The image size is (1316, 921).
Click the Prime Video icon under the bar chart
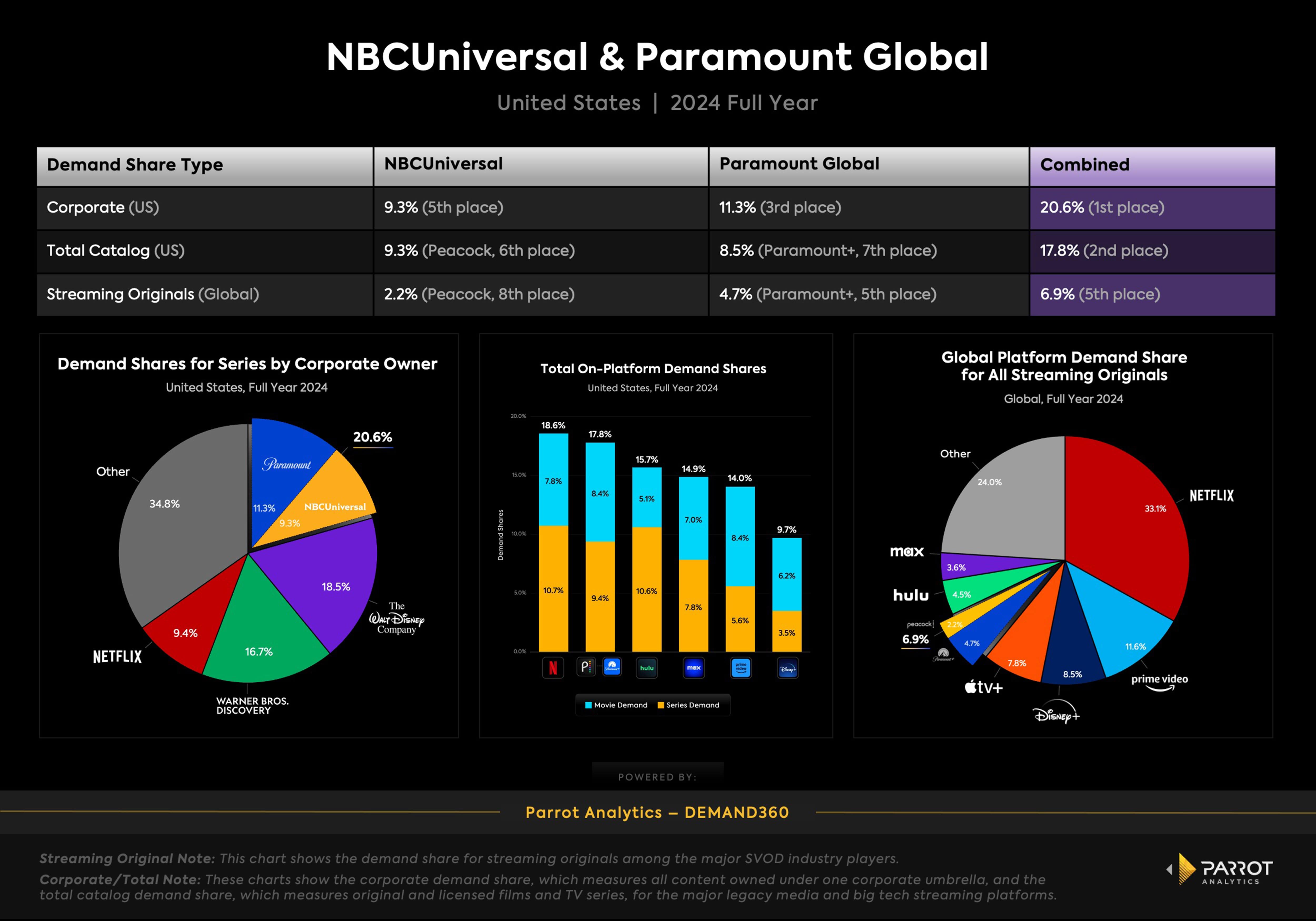pyautogui.click(x=741, y=668)
